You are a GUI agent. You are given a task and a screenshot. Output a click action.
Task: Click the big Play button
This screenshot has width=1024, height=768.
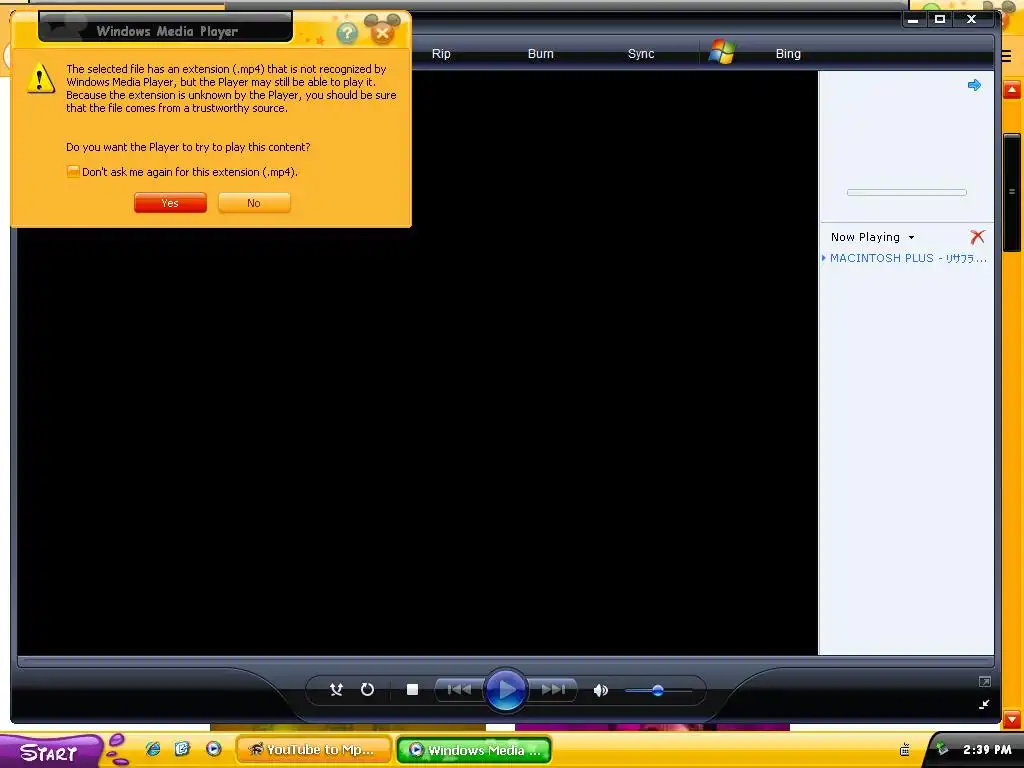click(505, 690)
